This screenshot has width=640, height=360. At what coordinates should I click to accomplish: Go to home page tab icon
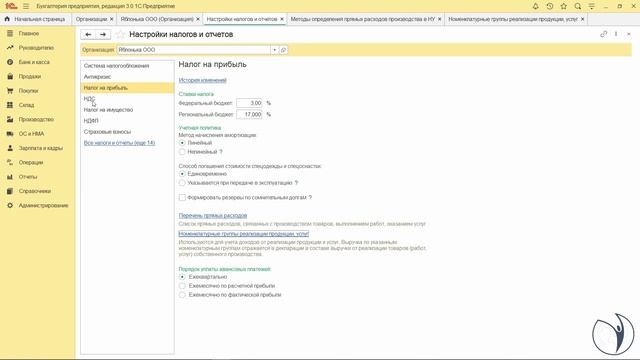(x=7, y=19)
